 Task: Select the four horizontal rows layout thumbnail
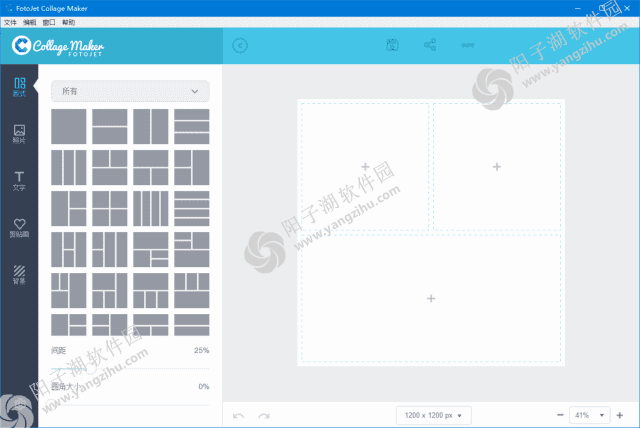click(x=192, y=208)
